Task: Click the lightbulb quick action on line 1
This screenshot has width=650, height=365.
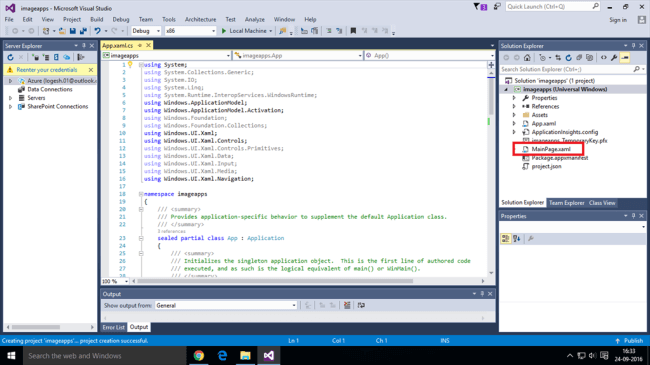Action: tap(130, 64)
